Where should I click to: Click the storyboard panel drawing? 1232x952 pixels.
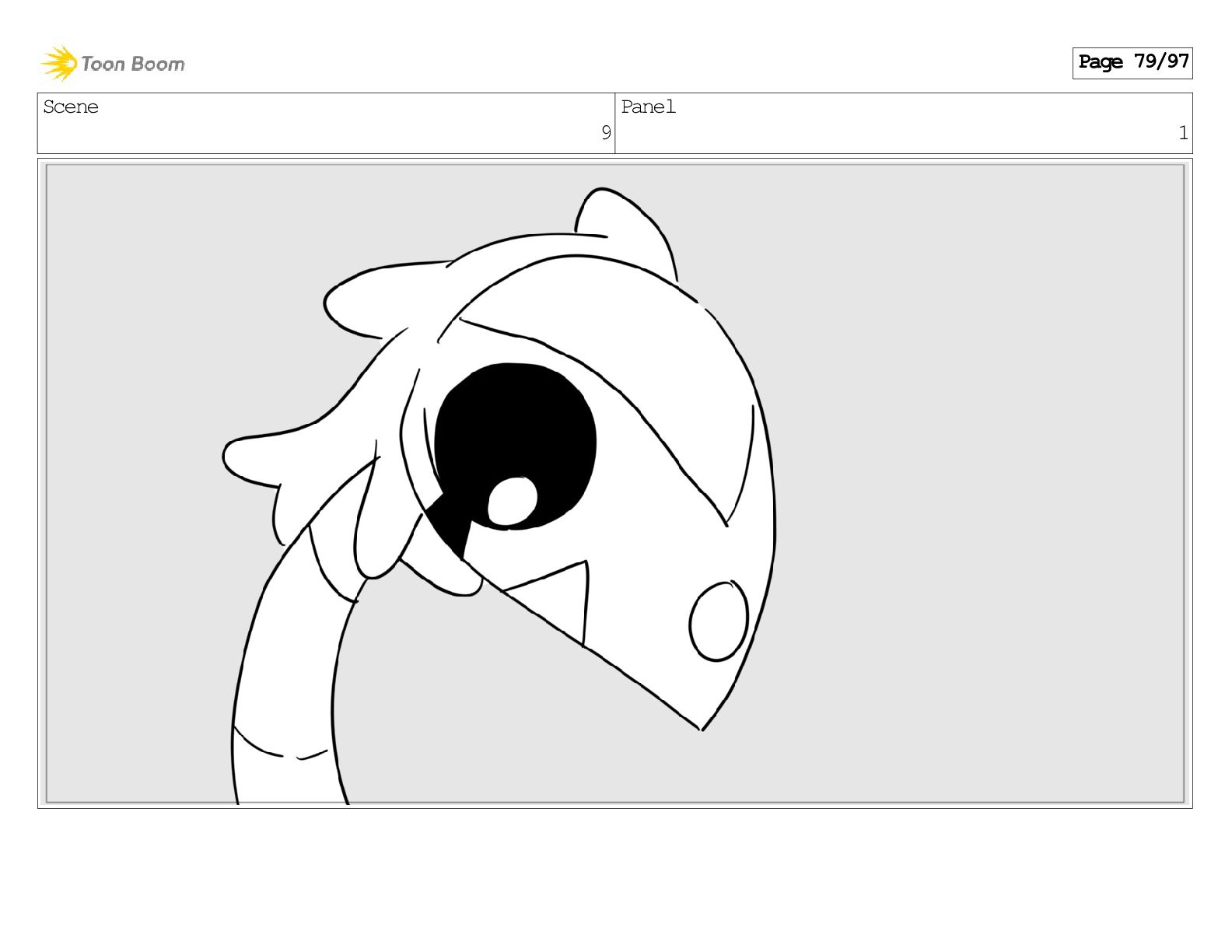click(x=615, y=483)
